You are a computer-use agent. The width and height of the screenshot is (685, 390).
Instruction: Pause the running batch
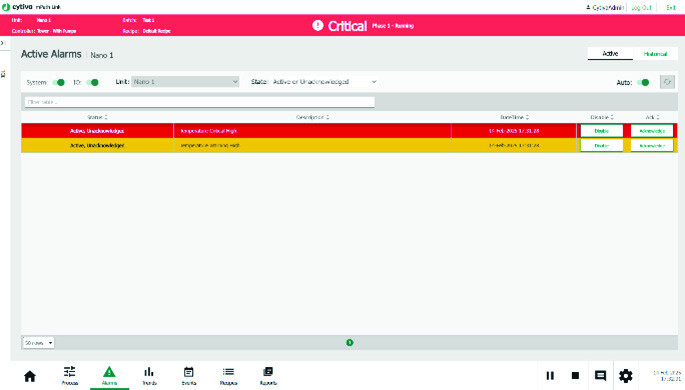(x=550, y=376)
